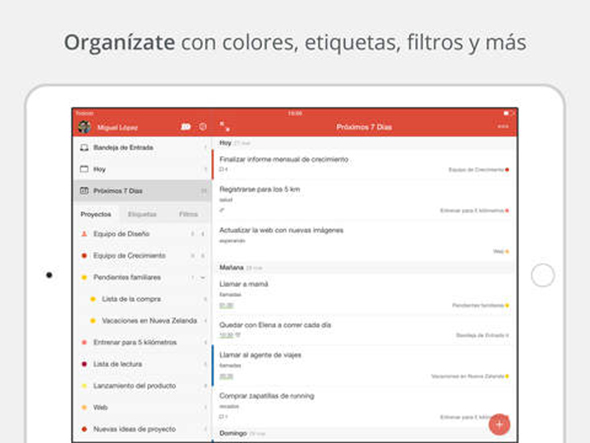The height and width of the screenshot is (443, 590).
Task: Open task Registrarse para los 5 km
Action: pos(364,200)
